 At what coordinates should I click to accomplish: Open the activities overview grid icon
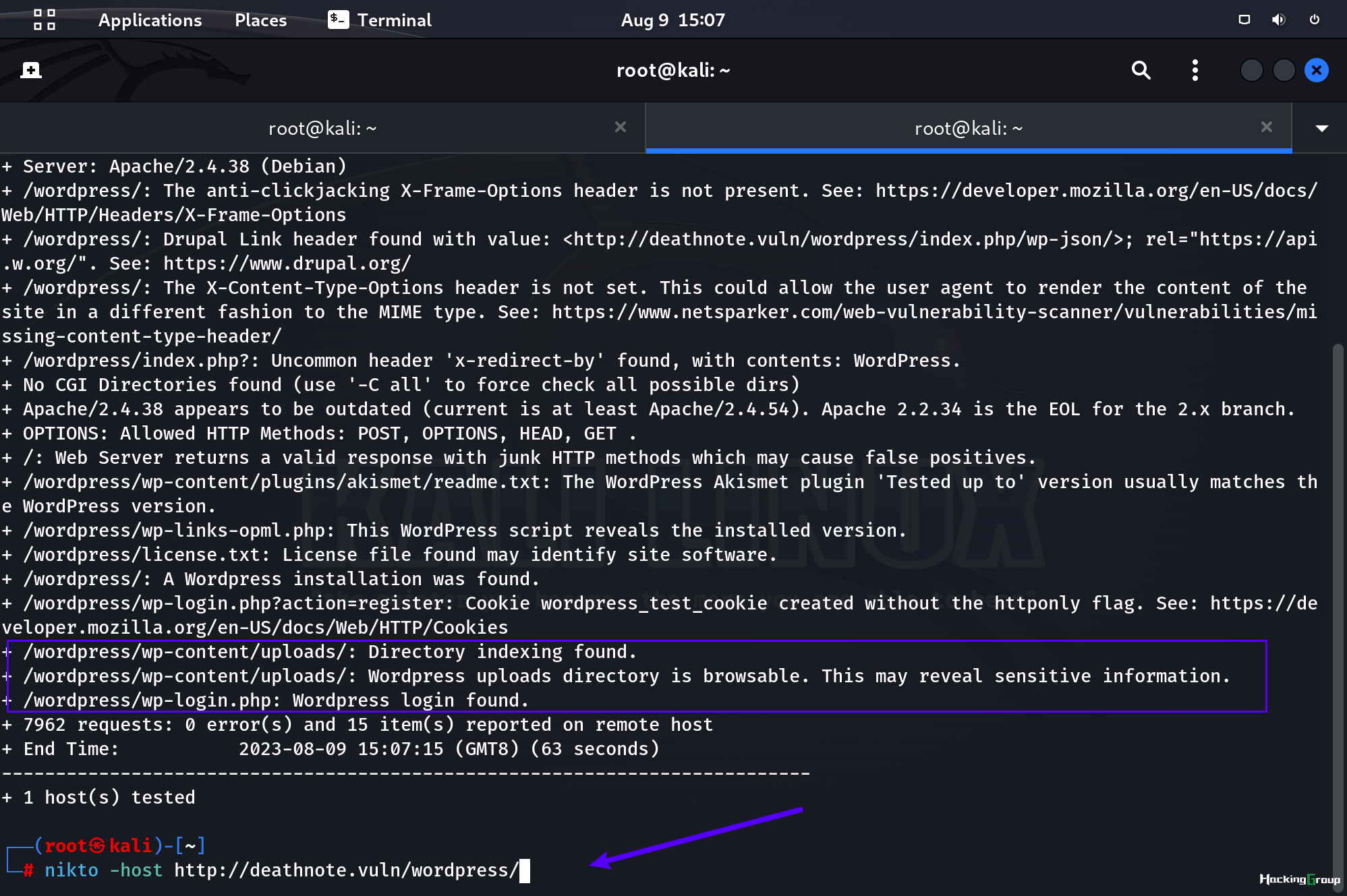tap(44, 20)
